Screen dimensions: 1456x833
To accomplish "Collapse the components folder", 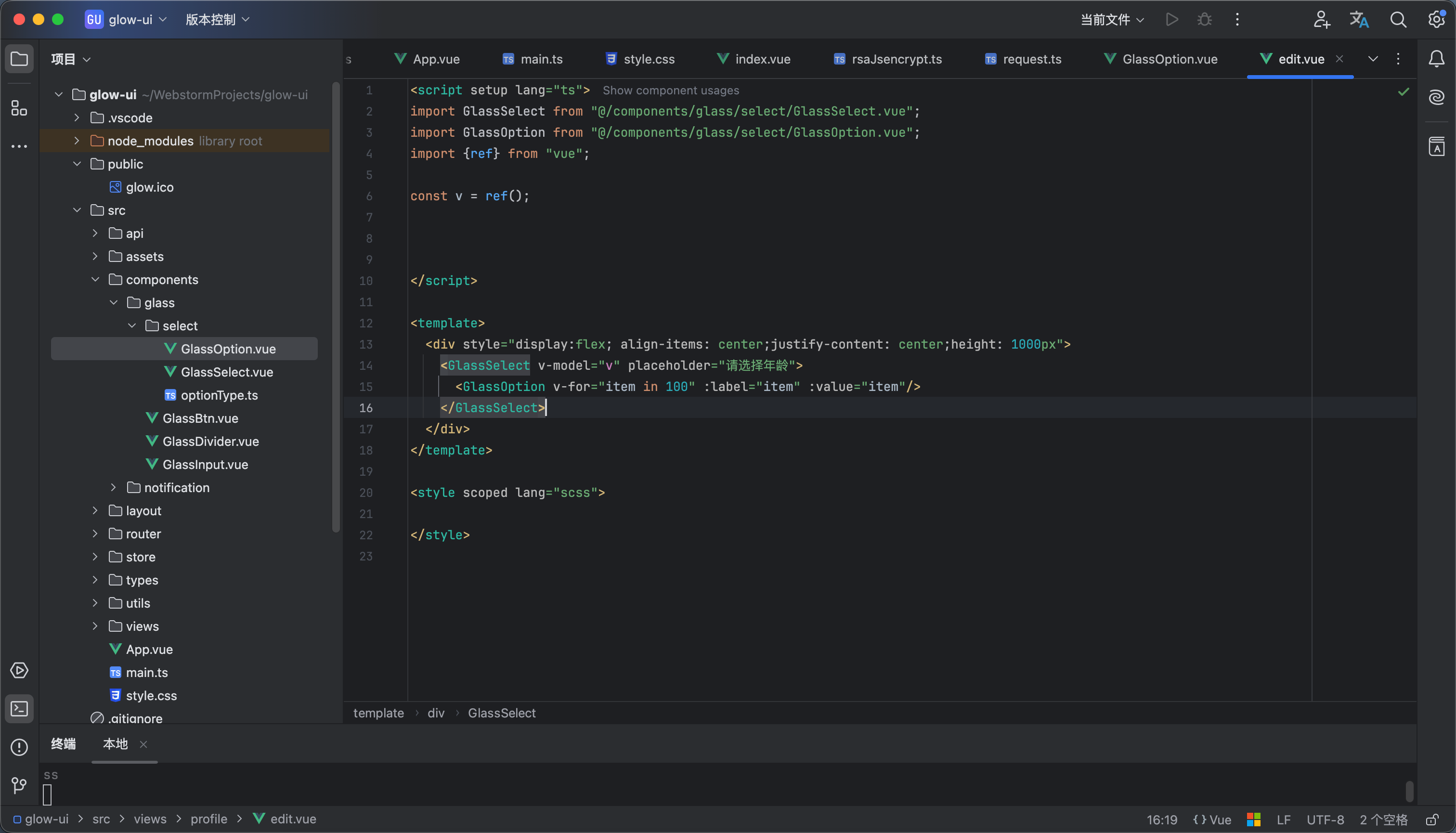I will coord(95,279).
